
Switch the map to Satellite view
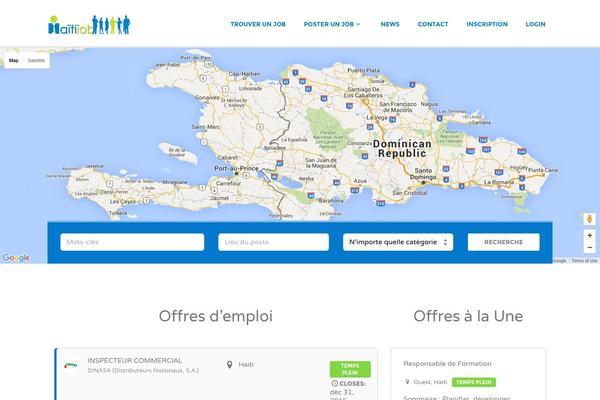tap(36, 60)
